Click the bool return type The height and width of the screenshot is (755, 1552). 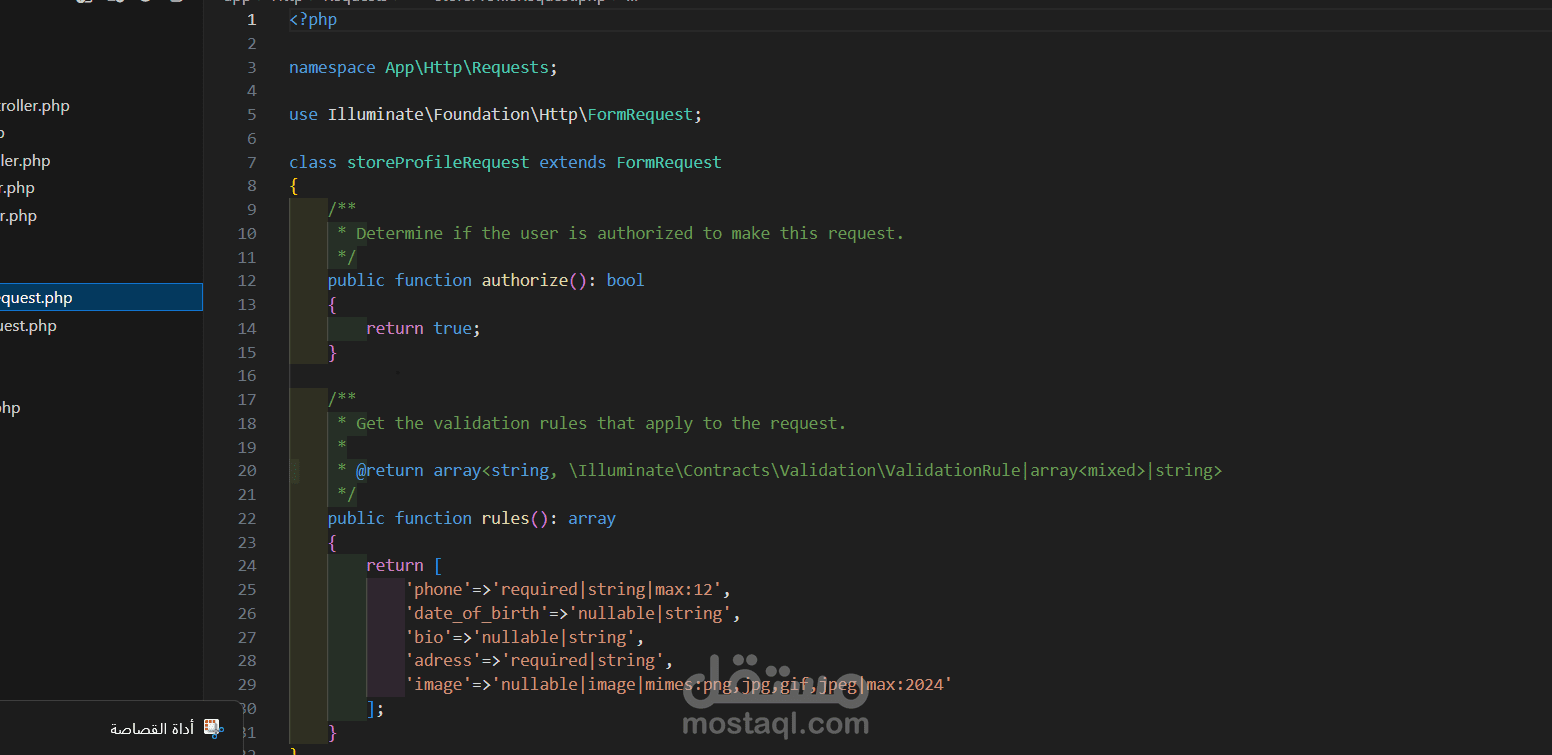click(626, 281)
